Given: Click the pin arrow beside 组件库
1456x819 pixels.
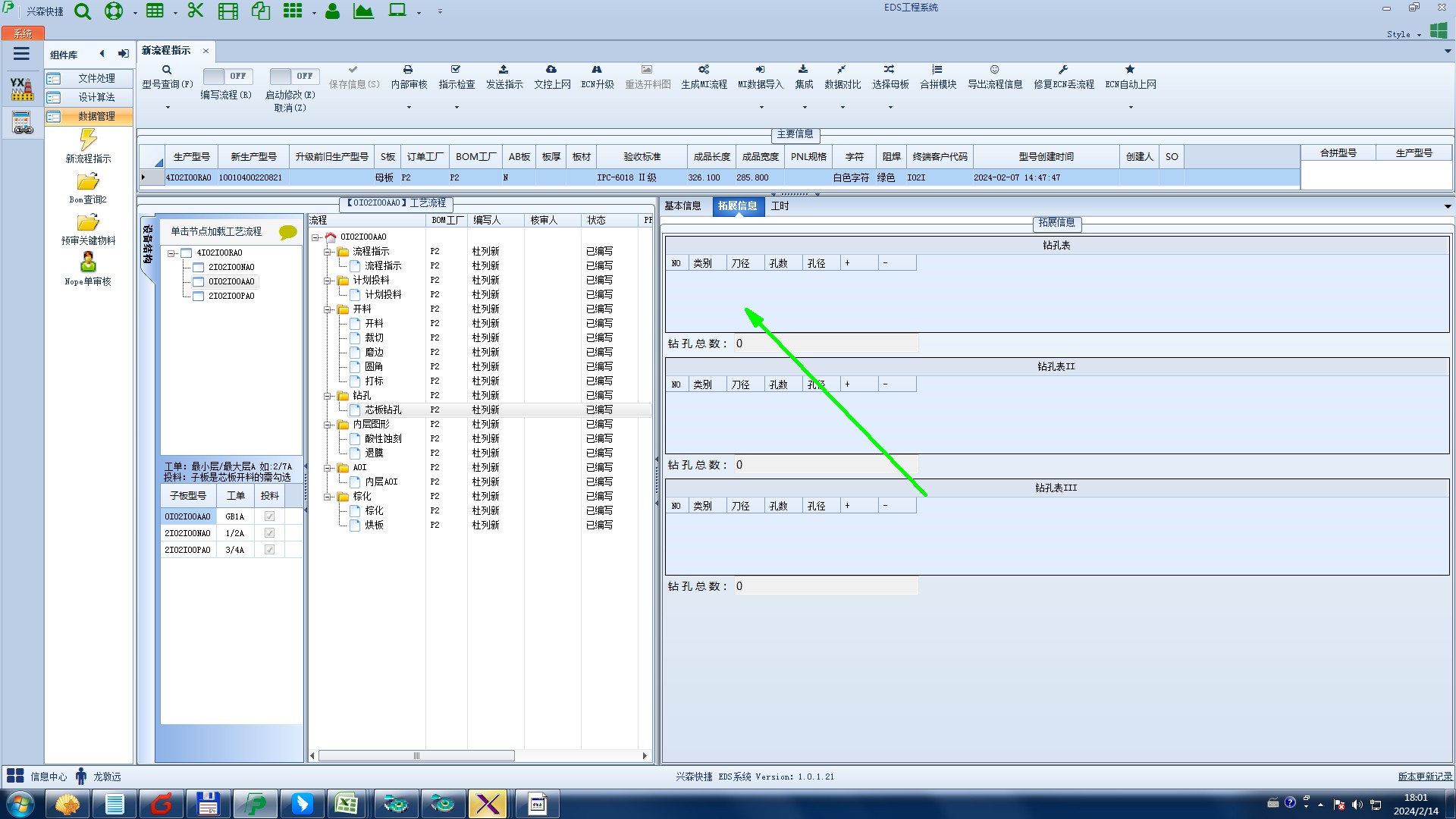Looking at the screenshot, I should [123, 54].
